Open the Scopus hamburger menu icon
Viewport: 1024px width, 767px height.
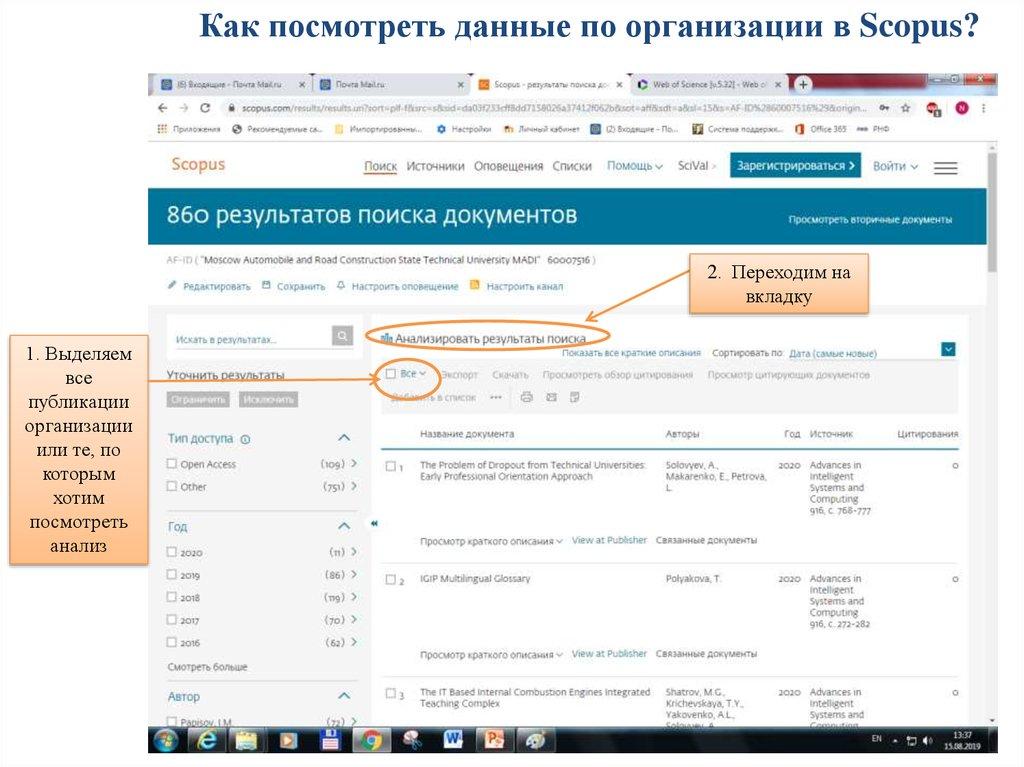945,168
